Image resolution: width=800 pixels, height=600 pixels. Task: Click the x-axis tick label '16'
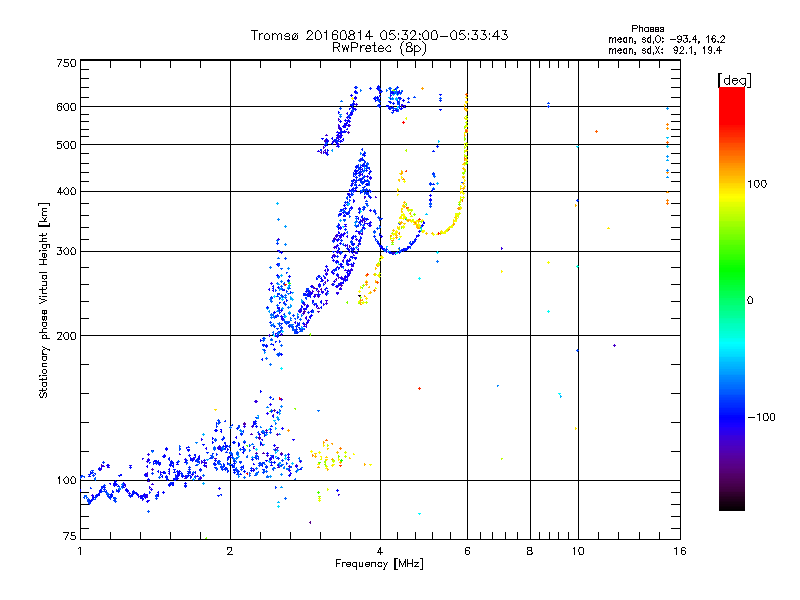(x=680, y=551)
